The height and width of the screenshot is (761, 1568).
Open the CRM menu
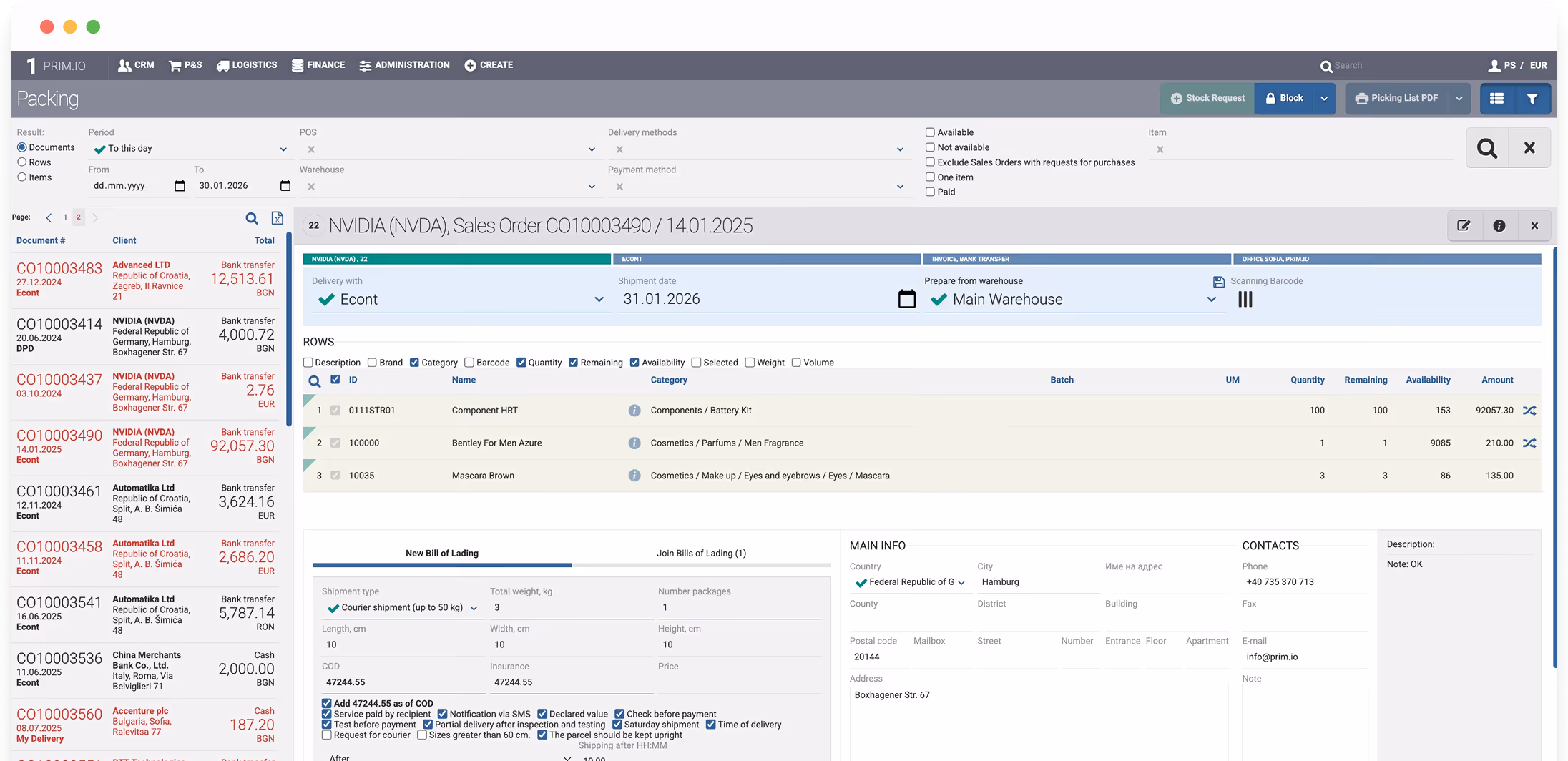pyautogui.click(x=136, y=65)
